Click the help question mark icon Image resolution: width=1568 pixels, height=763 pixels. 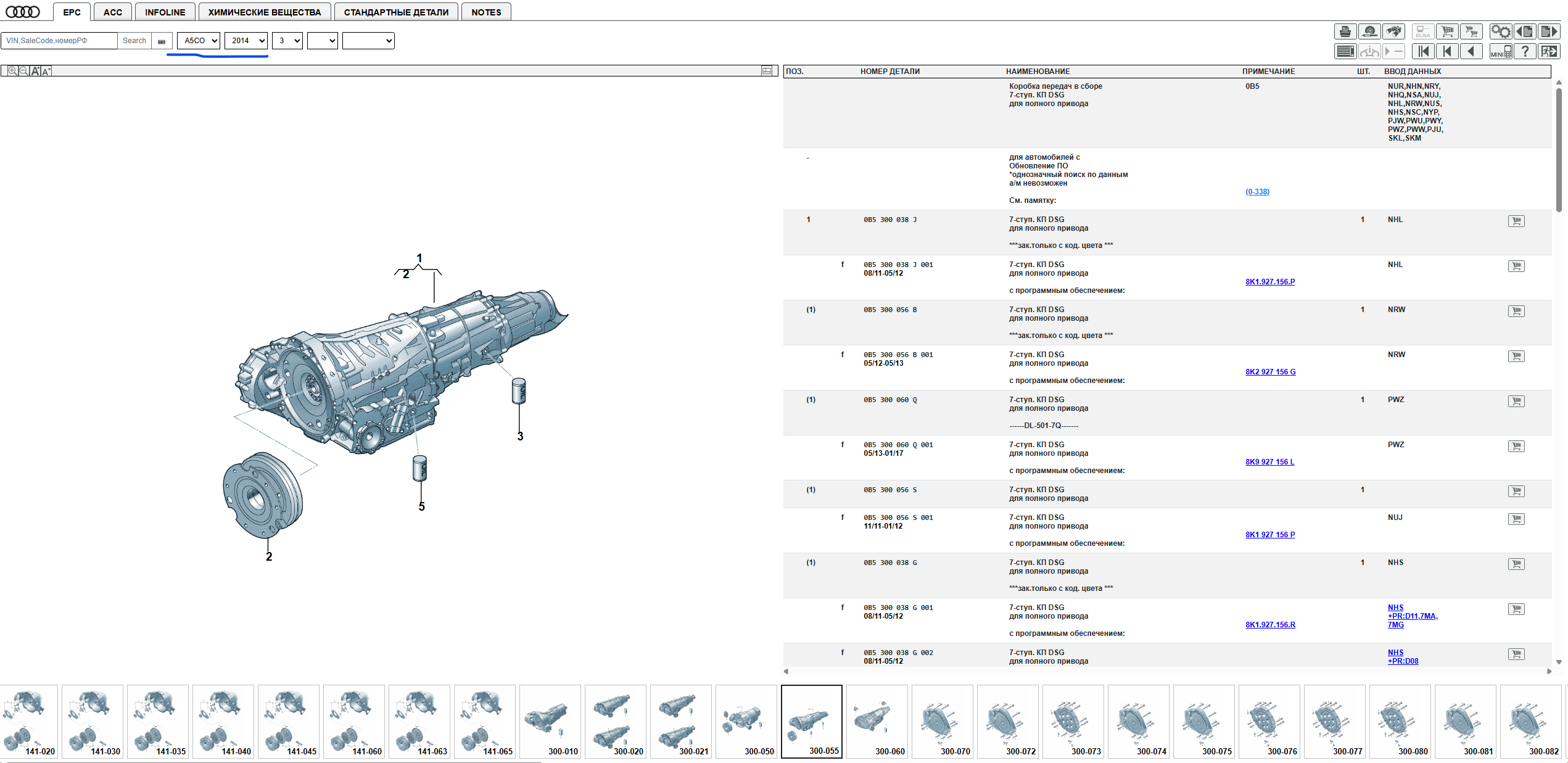[x=1525, y=51]
